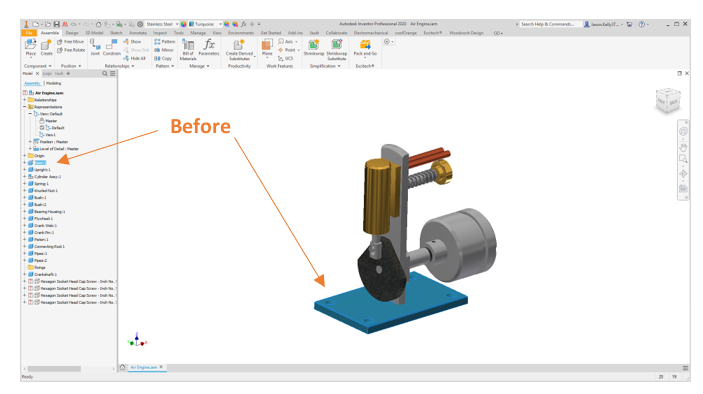Click the ViewCube in the viewport
The height and width of the screenshot is (394, 703).
point(668,100)
